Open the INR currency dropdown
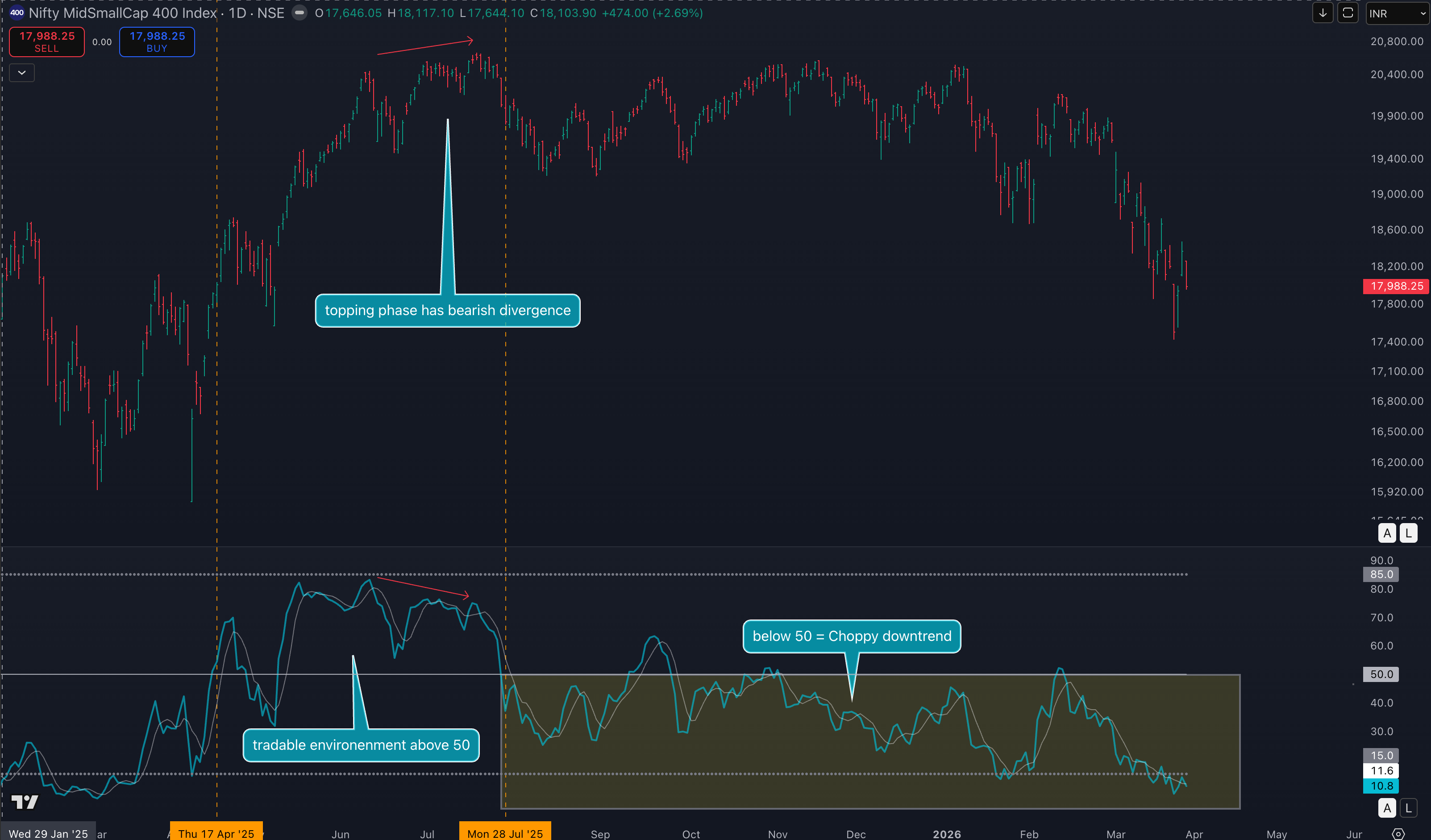This screenshot has width=1431, height=840. pyautogui.click(x=1398, y=13)
